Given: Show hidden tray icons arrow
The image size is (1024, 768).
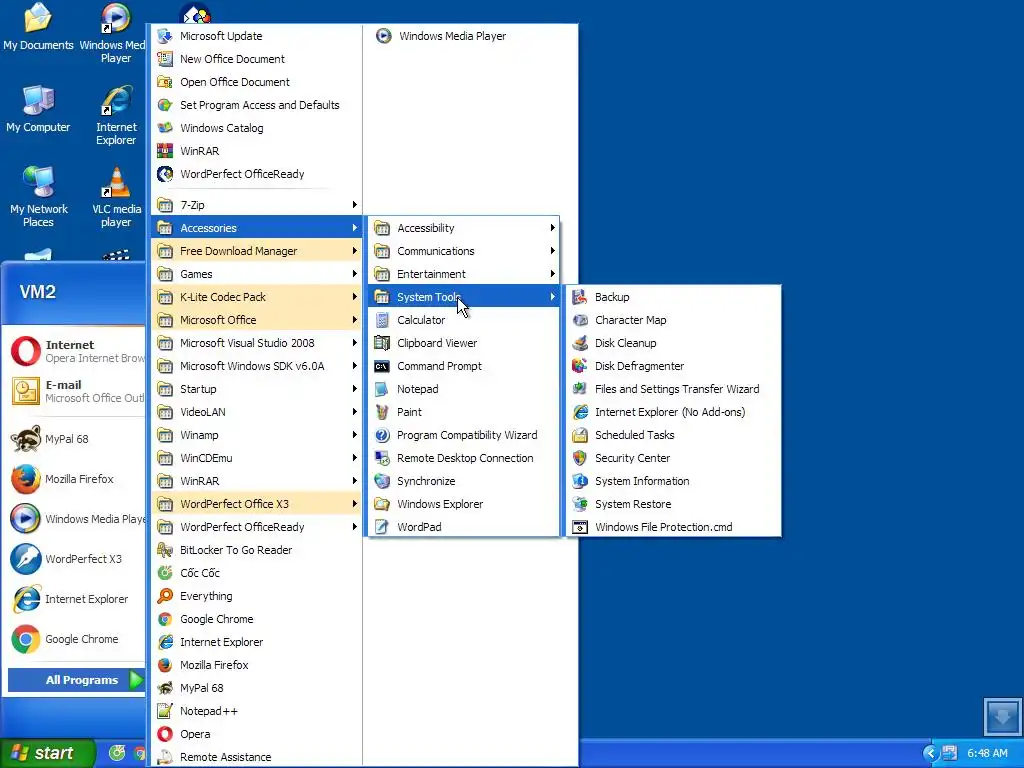Looking at the screenshot, I should [930, 754].
